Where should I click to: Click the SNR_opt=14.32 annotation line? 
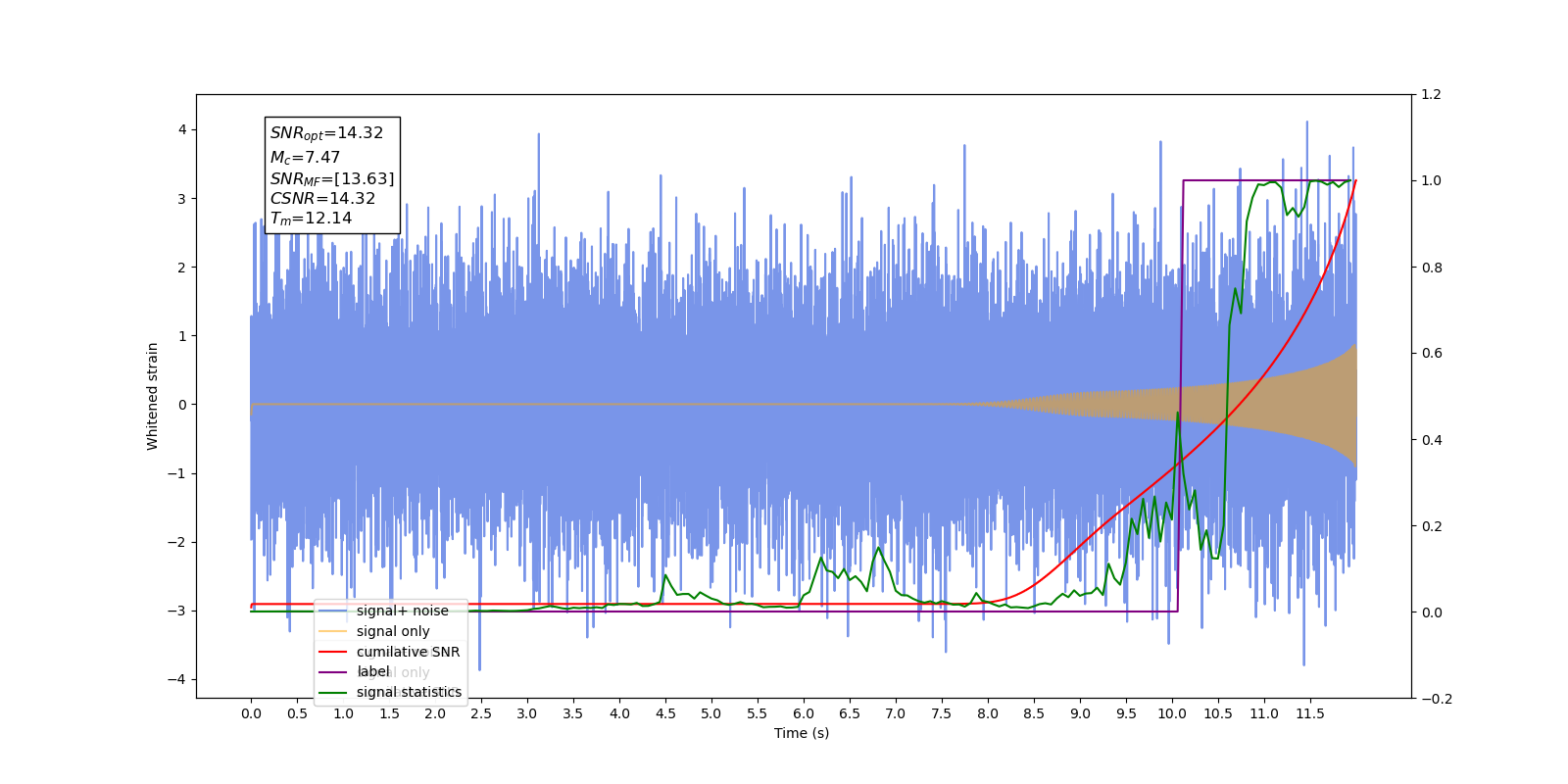326,133
